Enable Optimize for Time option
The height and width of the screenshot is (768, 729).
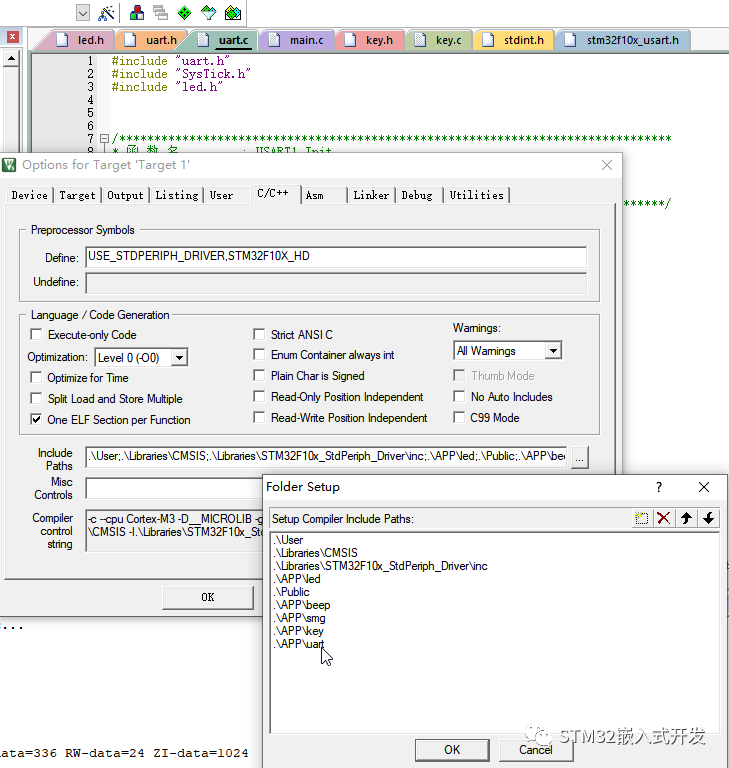pos(37,378)
